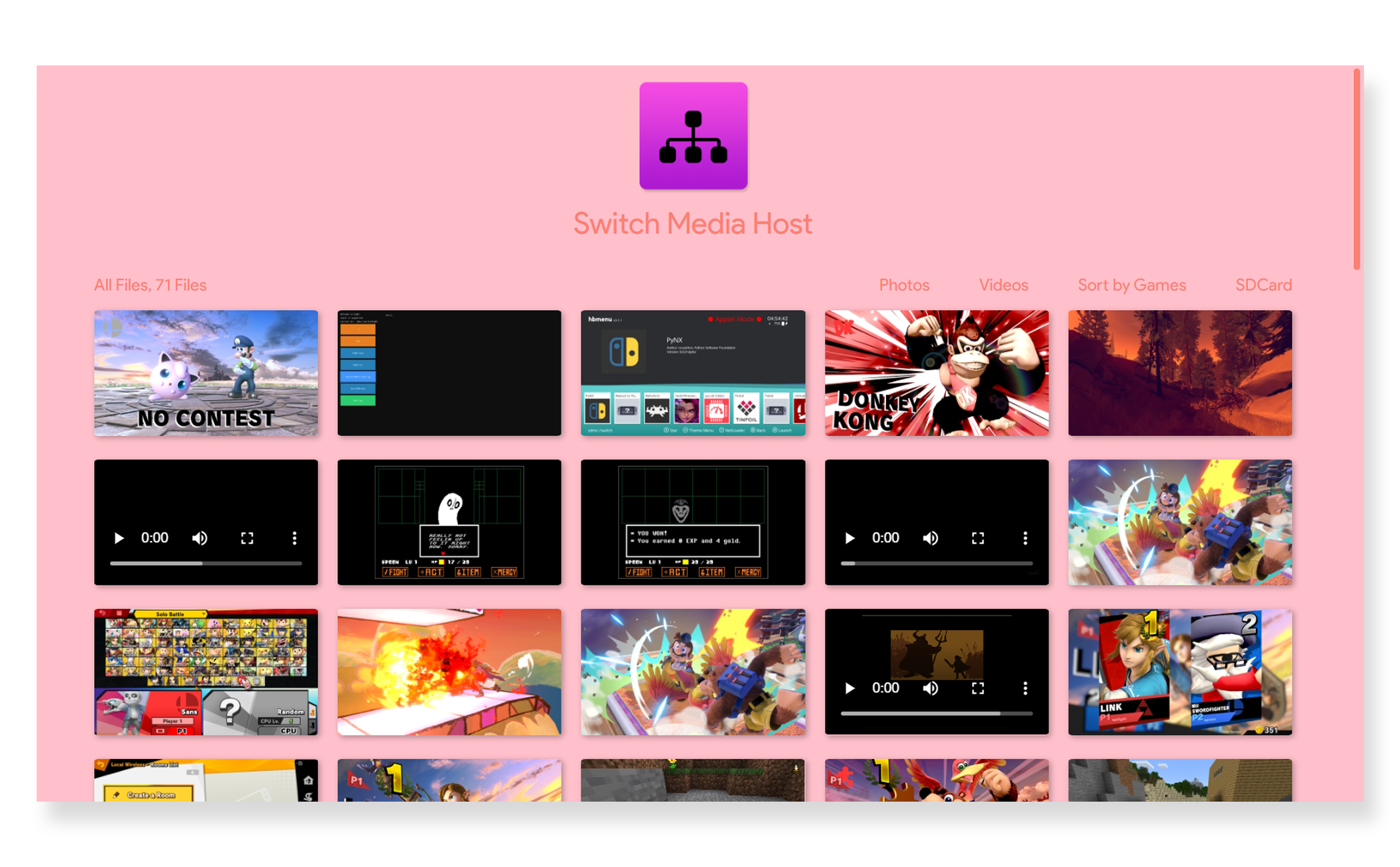The width and height of the screenshot is (1400, 867).
Task: Open the Undertale ghost battle screenshot
Action: pyautogui.click(x=449, y=522)
